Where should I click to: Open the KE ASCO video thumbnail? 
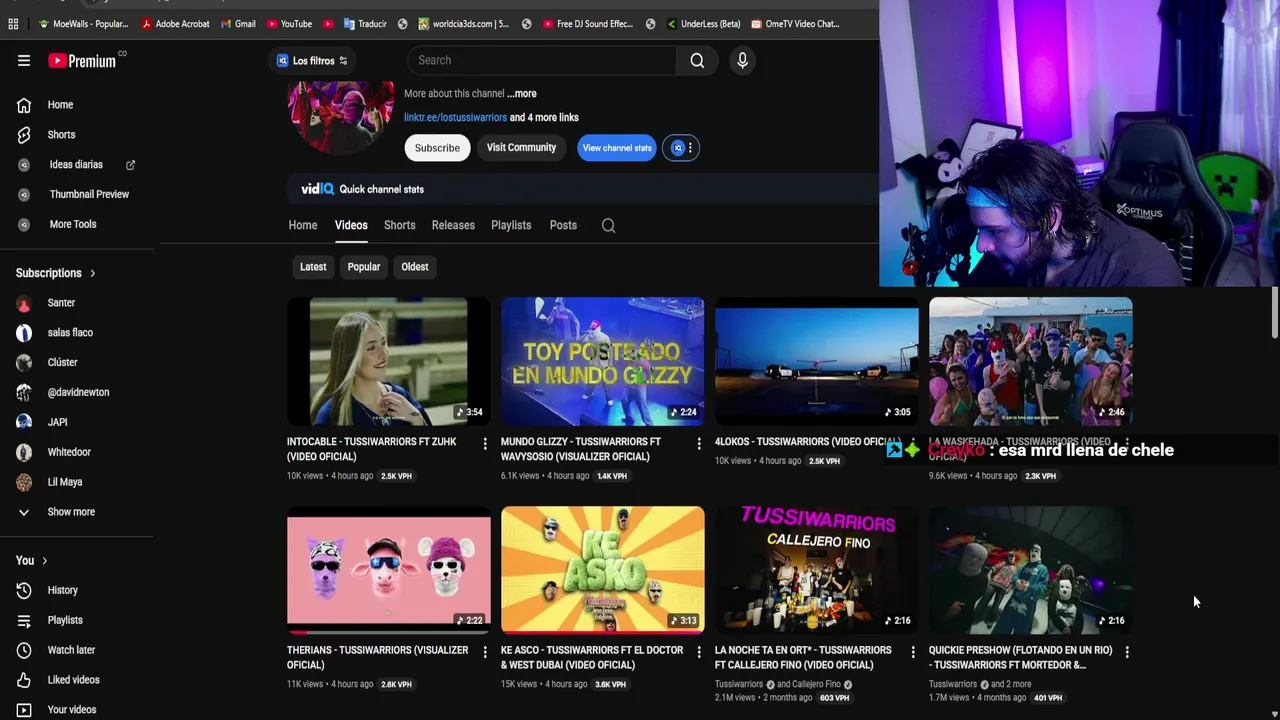pyautogui.click(x=602, y=570)
